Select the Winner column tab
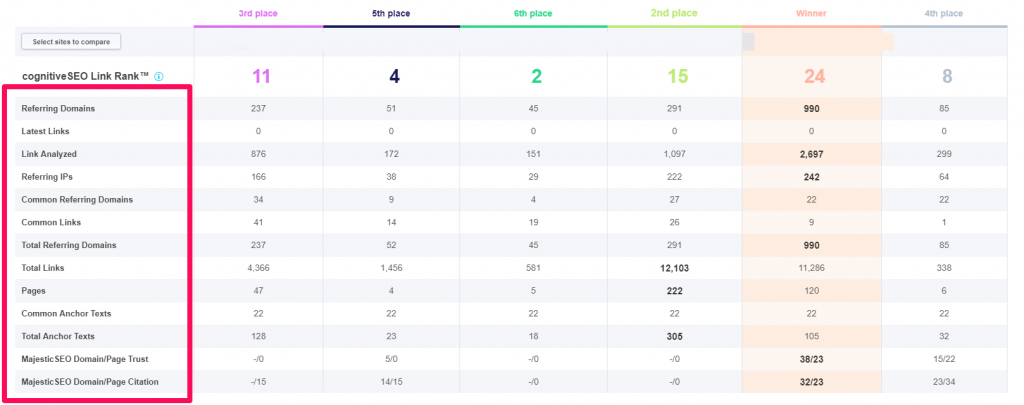Viewport: 1024px width, 405px height. [811, 14]
